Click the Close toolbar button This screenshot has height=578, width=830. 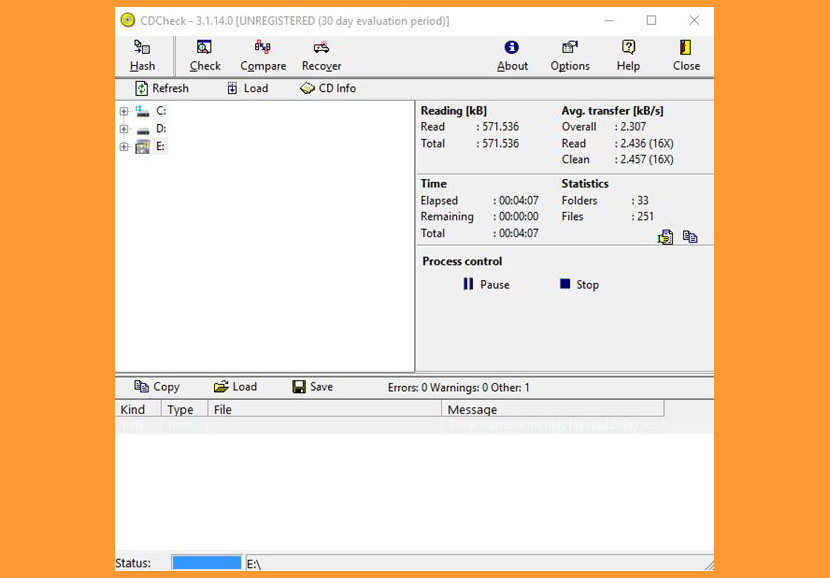[x=686, y=56]
